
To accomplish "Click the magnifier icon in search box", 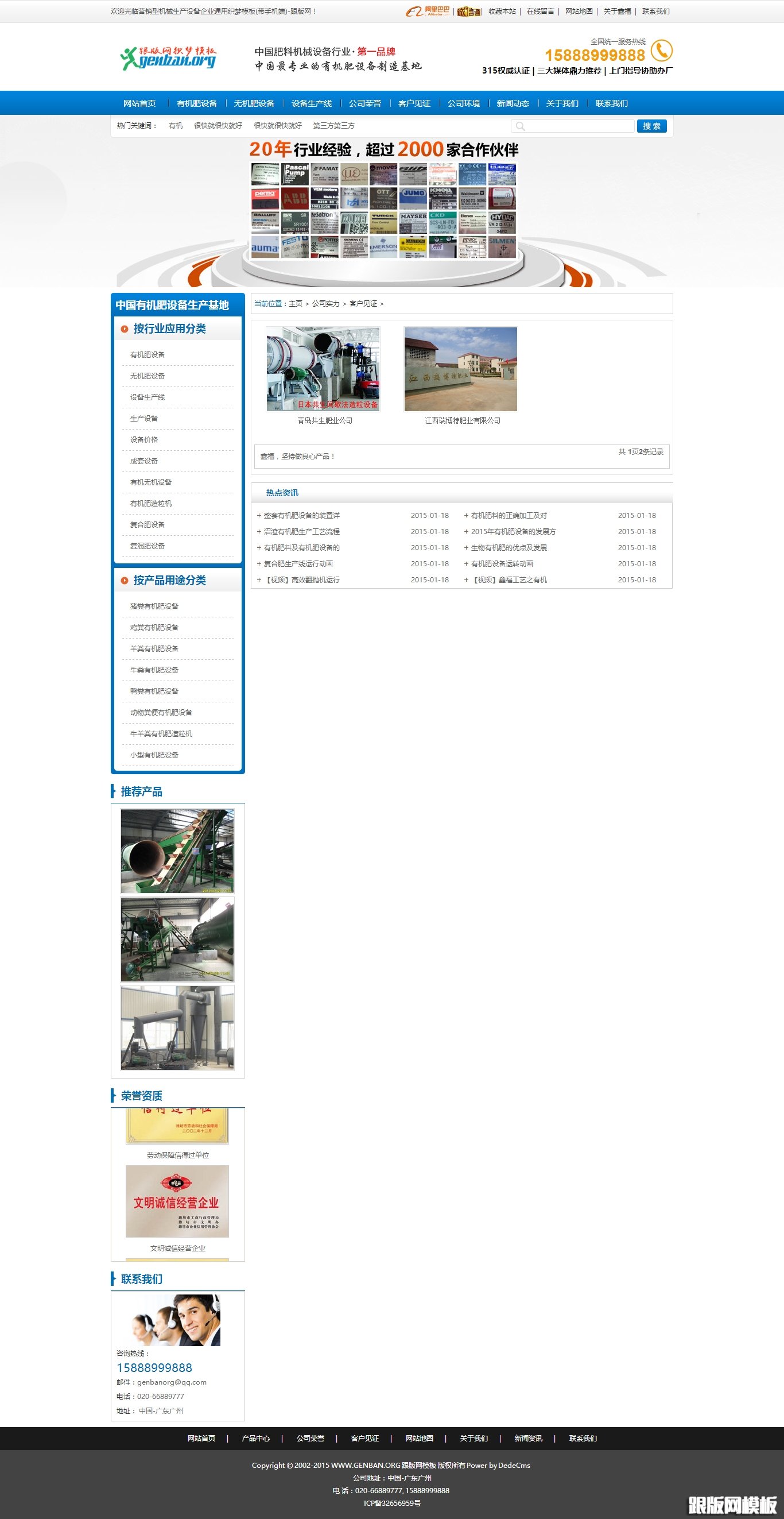I will pyautogui.click(x=520, y=126).
